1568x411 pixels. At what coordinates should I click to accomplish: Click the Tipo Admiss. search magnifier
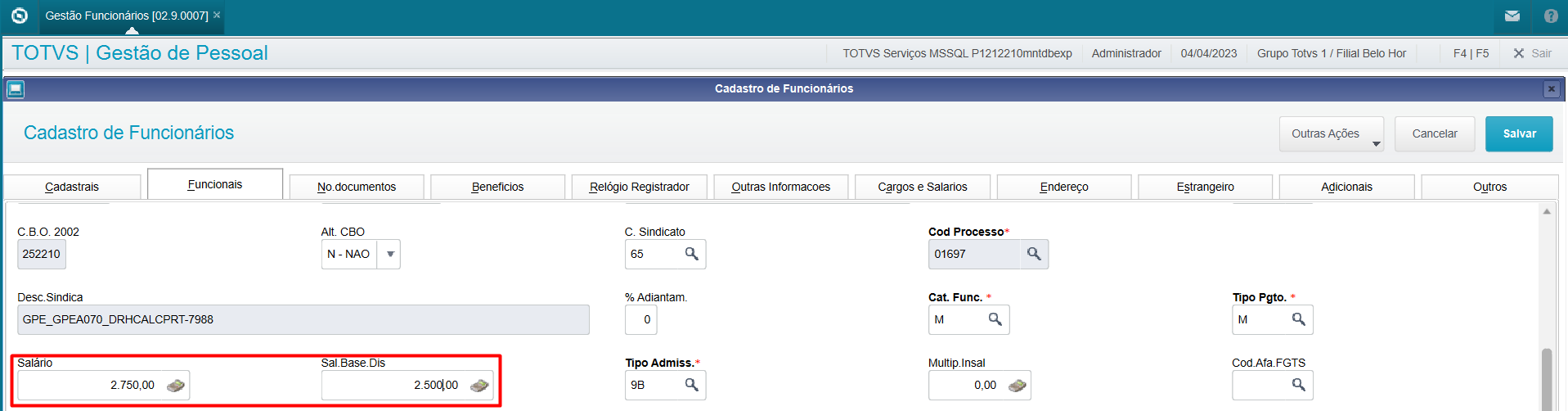691,385
